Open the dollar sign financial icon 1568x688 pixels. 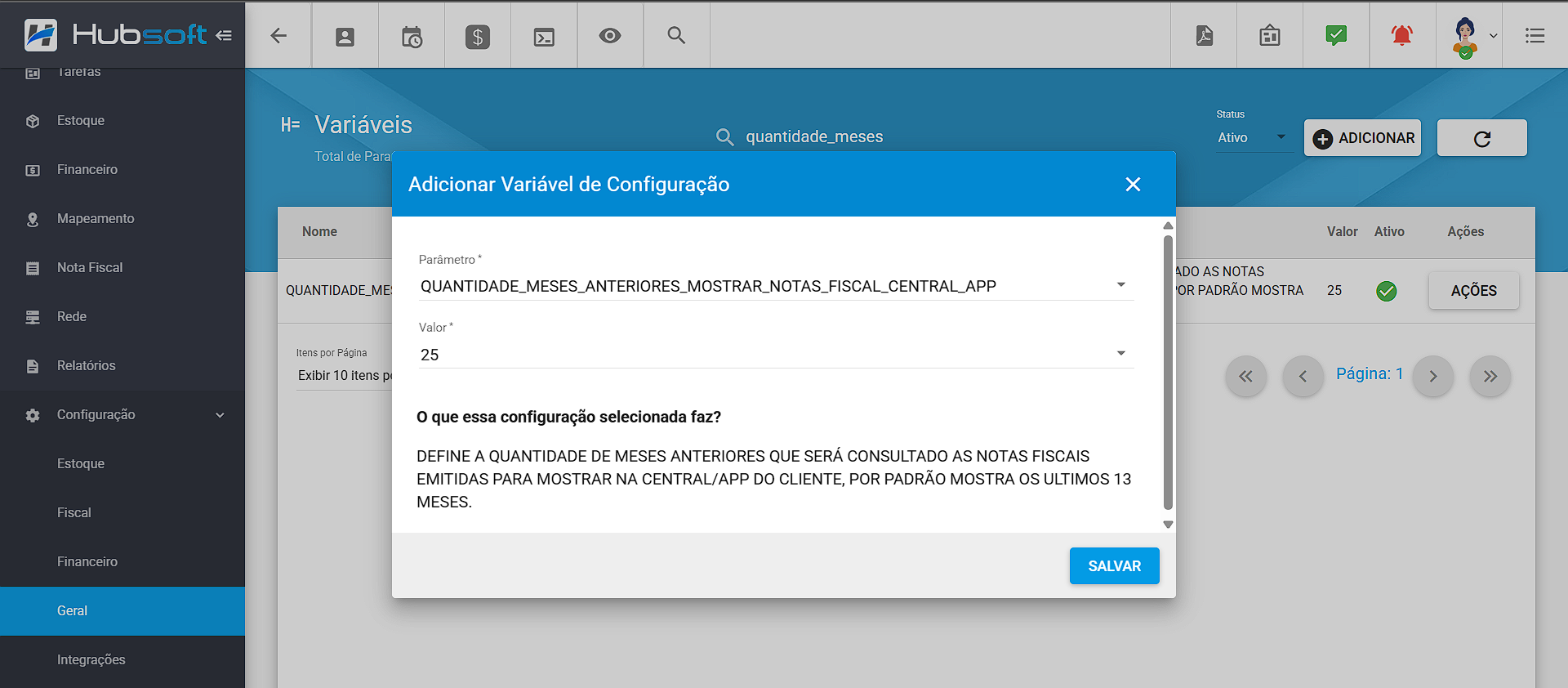coord(478,36)
